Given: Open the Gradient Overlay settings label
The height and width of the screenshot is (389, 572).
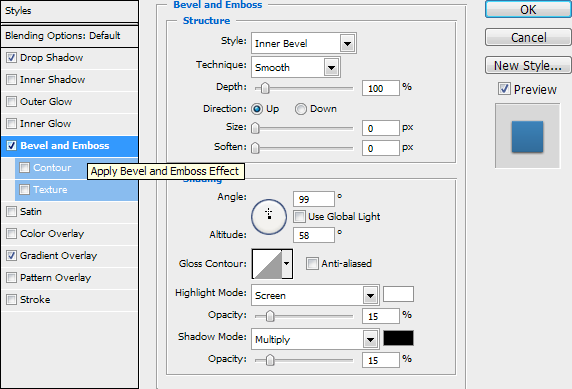Looking at the screenshot, I should [x=58, y=255].
